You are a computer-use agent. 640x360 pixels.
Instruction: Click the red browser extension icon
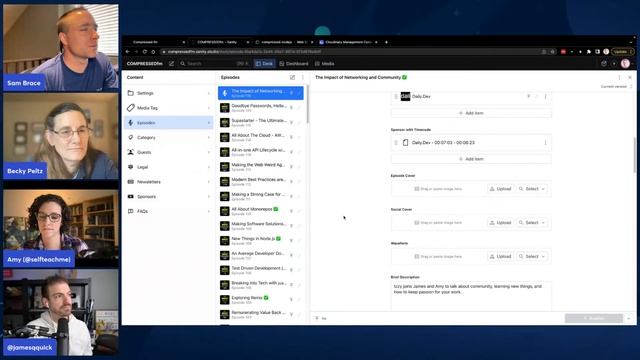coord(563,52)
